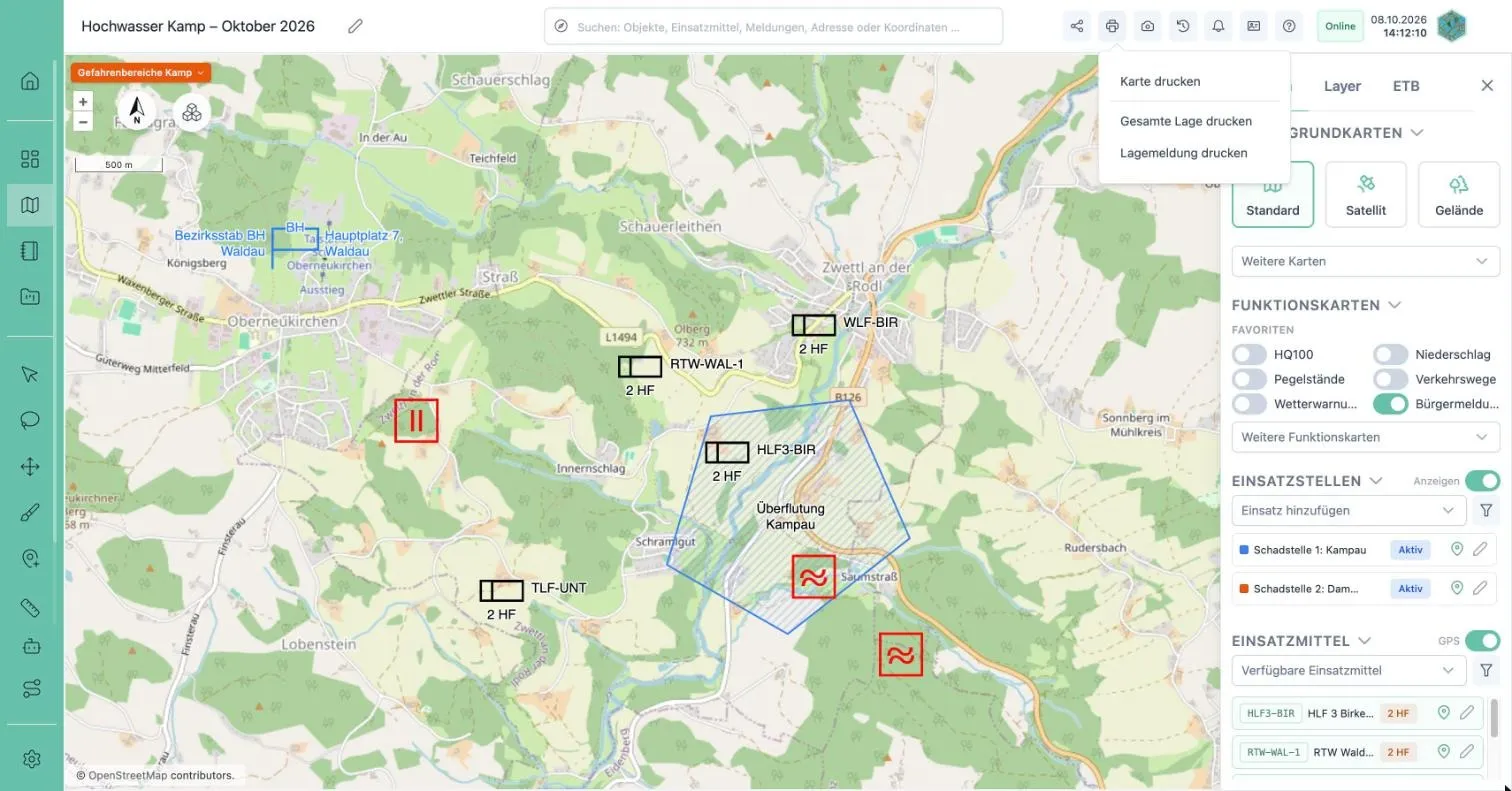Screen dimensions: 1512x791
Task: Open the home icon in left sidebar
Action: [x=30, y=81]
